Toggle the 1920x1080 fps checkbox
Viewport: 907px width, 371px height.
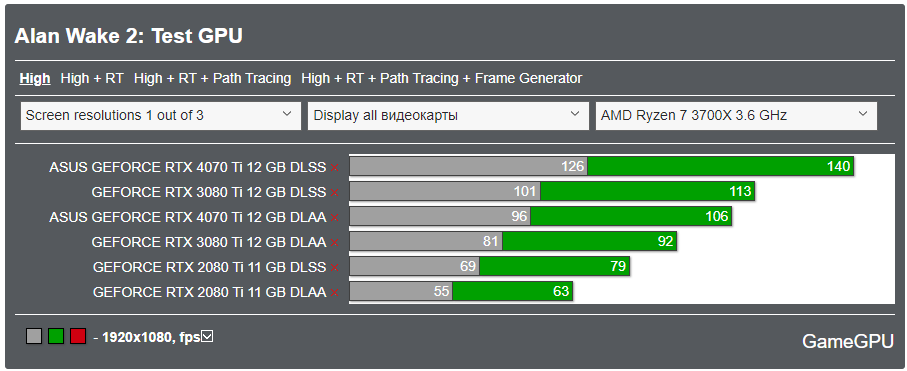pyautogui.click(x=207, y=336)
